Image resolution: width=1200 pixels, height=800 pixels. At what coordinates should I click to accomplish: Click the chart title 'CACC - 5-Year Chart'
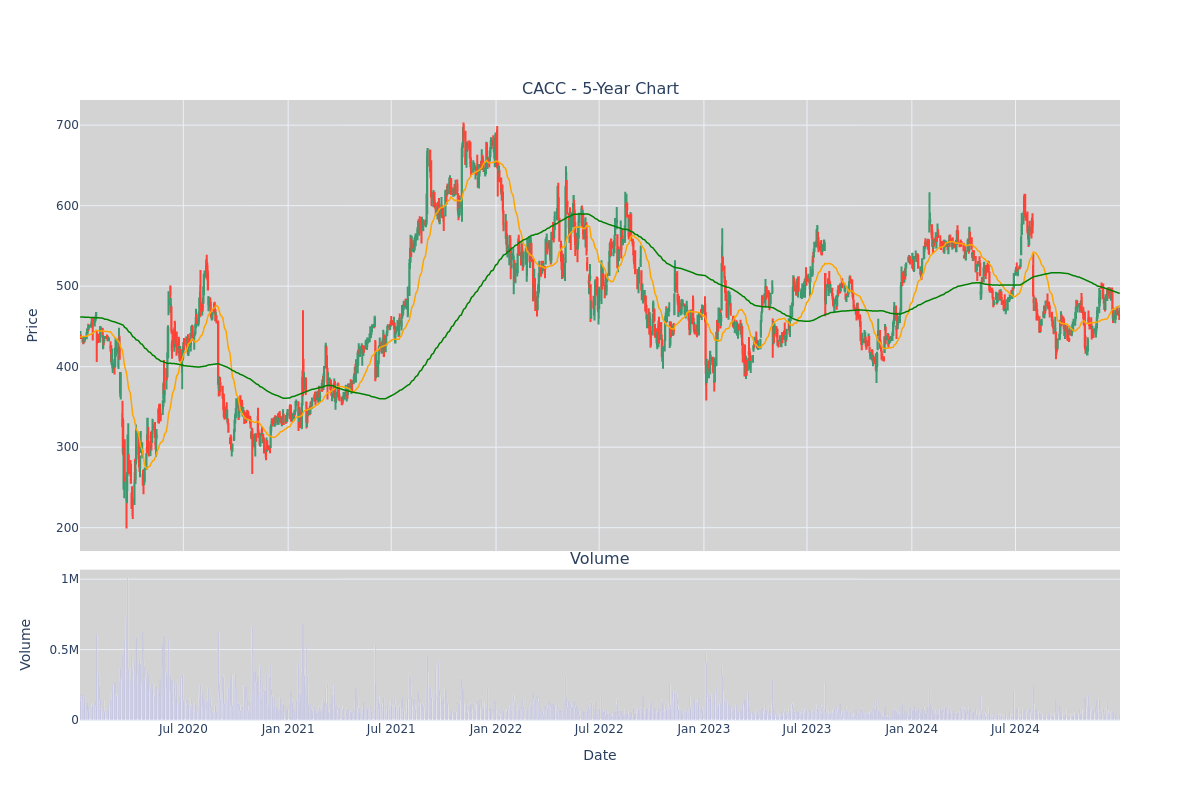point(600,89)
